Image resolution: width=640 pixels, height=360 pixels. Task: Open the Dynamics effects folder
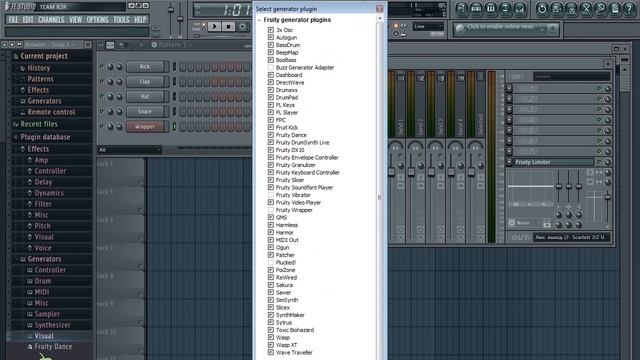(49, 193)
